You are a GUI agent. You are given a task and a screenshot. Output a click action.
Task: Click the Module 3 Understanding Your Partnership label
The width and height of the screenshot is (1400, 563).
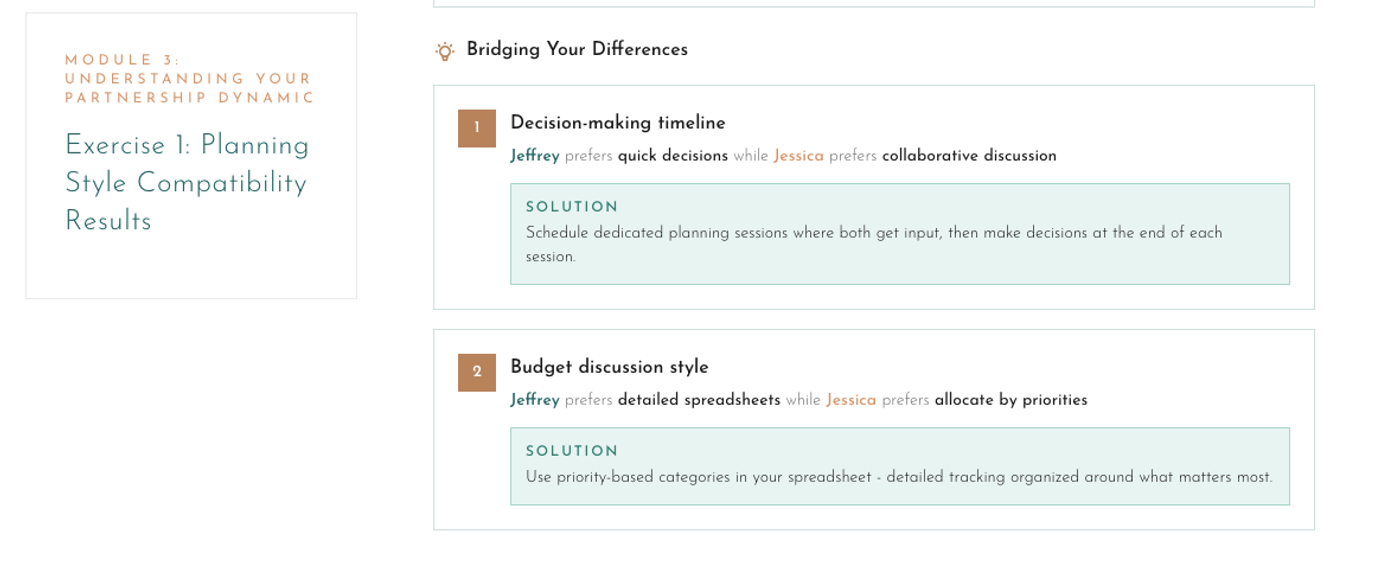(x=190, y=79)
